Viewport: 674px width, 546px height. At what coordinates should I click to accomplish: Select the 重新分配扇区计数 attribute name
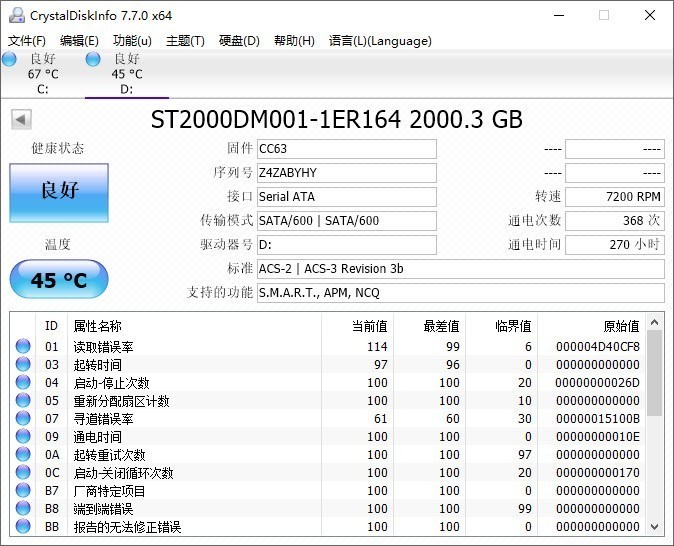pyautogui.click(x=121, y=401)
